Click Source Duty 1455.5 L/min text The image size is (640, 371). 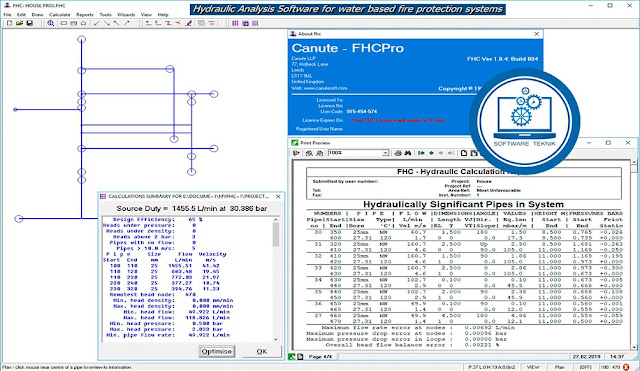tap(192, 209)
